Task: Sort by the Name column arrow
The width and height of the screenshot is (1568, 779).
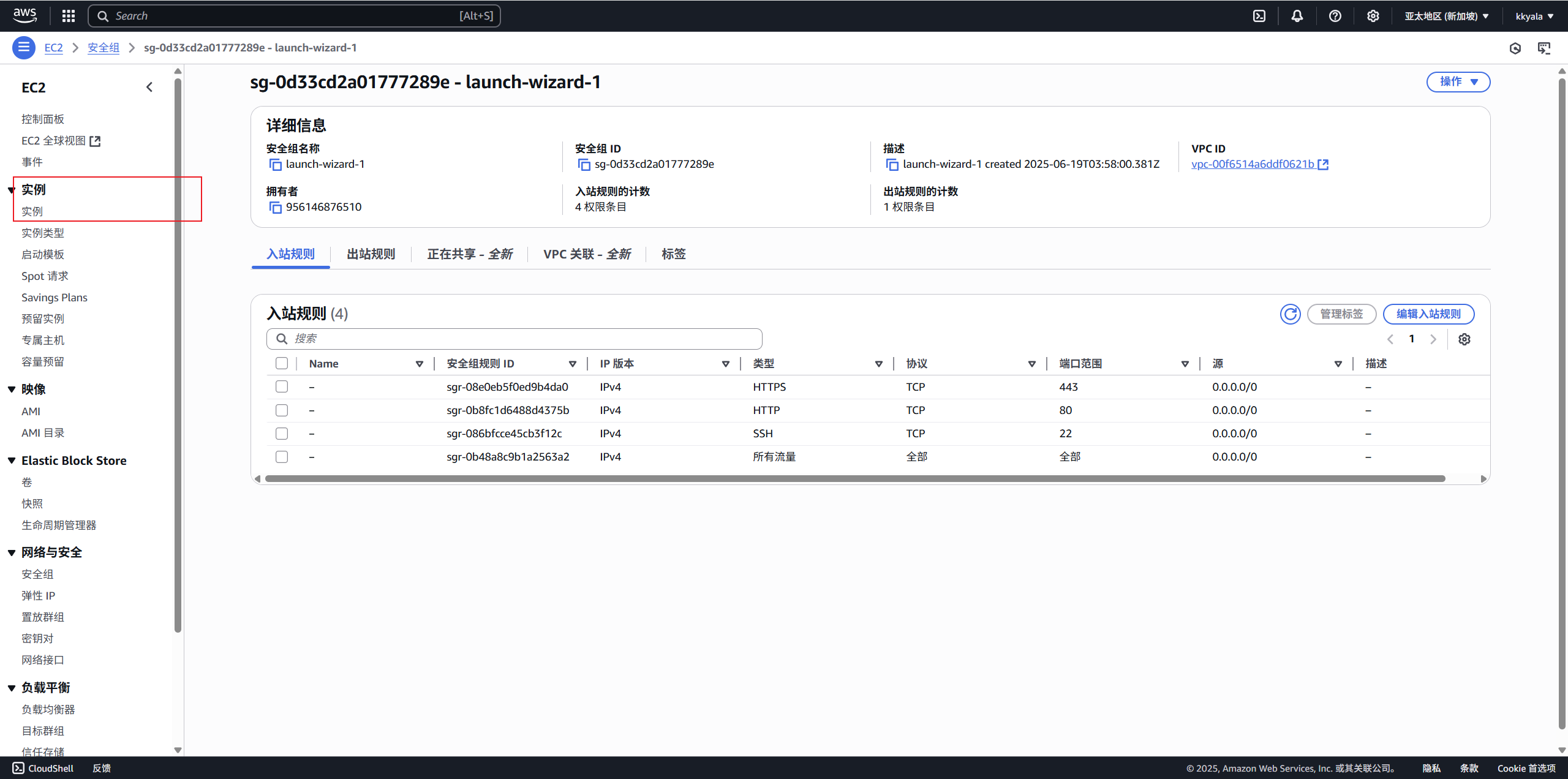Action: coord(420,364)
